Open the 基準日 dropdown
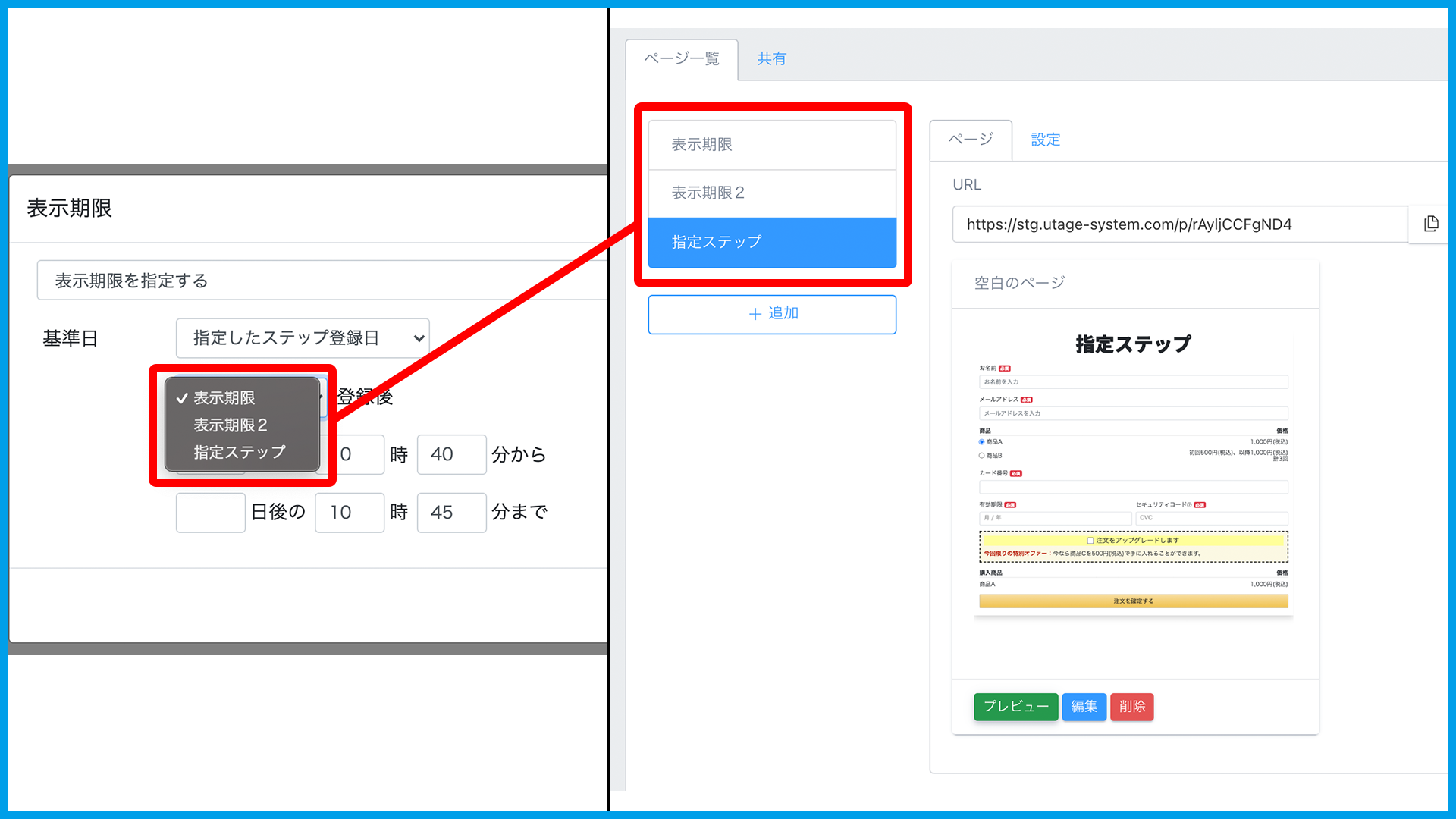Screen dimensions: 1456x819 [x=303, y=338]
